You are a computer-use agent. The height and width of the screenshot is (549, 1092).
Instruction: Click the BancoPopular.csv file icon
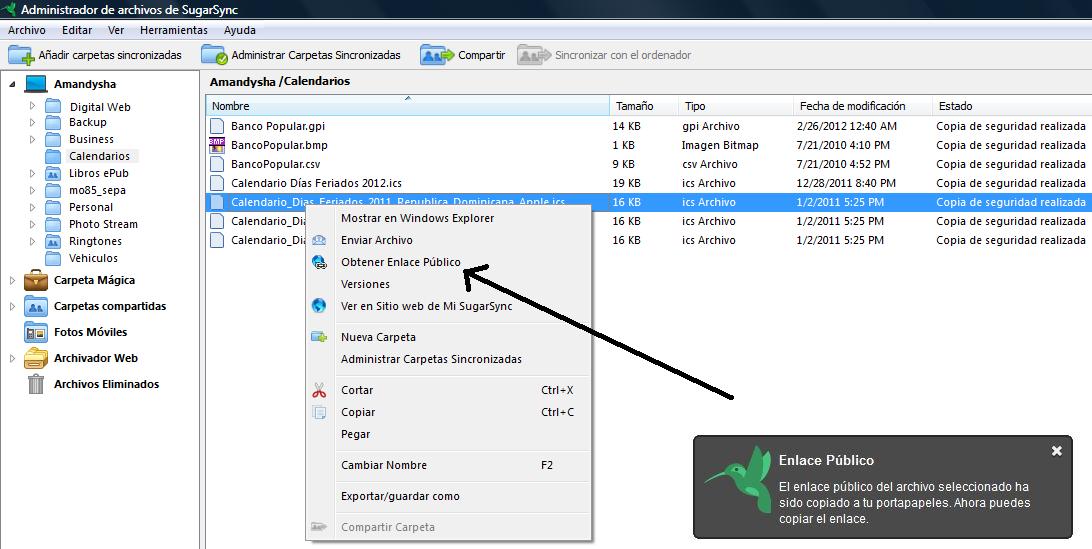click(217, 164)
